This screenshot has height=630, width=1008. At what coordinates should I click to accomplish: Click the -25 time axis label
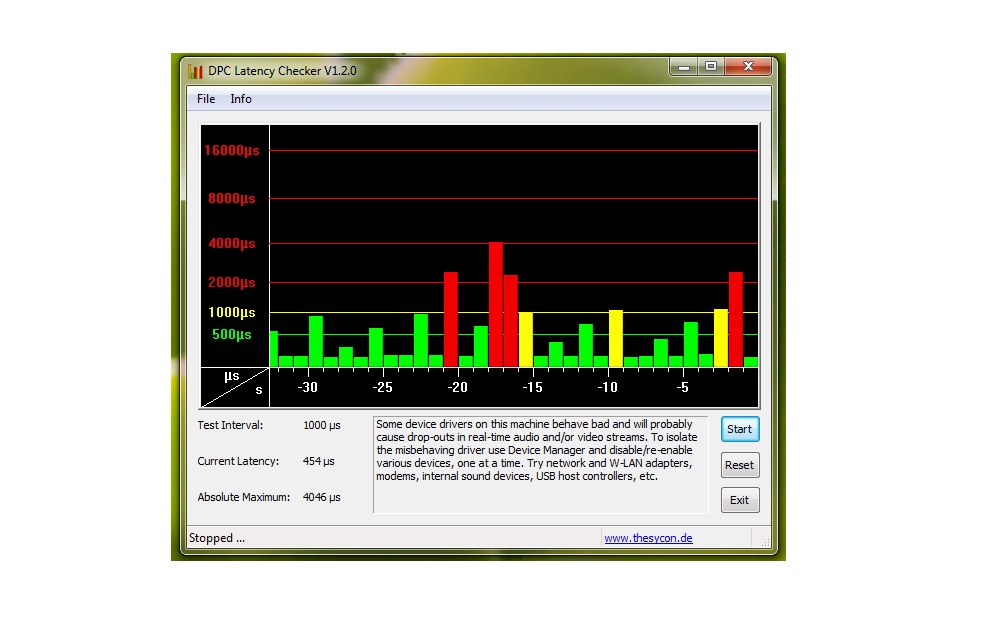pos(382,388)
